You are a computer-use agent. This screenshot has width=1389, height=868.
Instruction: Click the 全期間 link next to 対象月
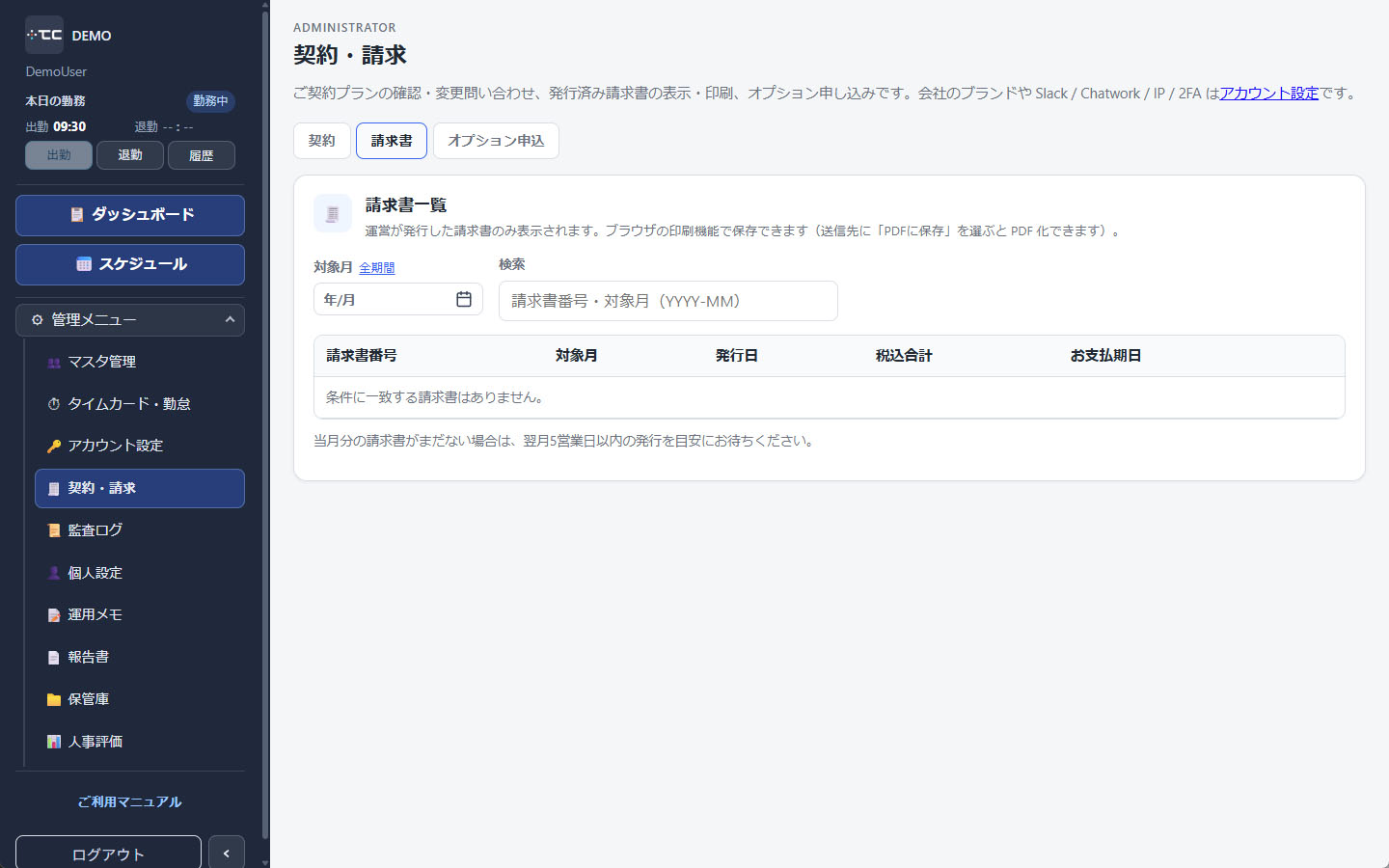[x=377, y=268]
